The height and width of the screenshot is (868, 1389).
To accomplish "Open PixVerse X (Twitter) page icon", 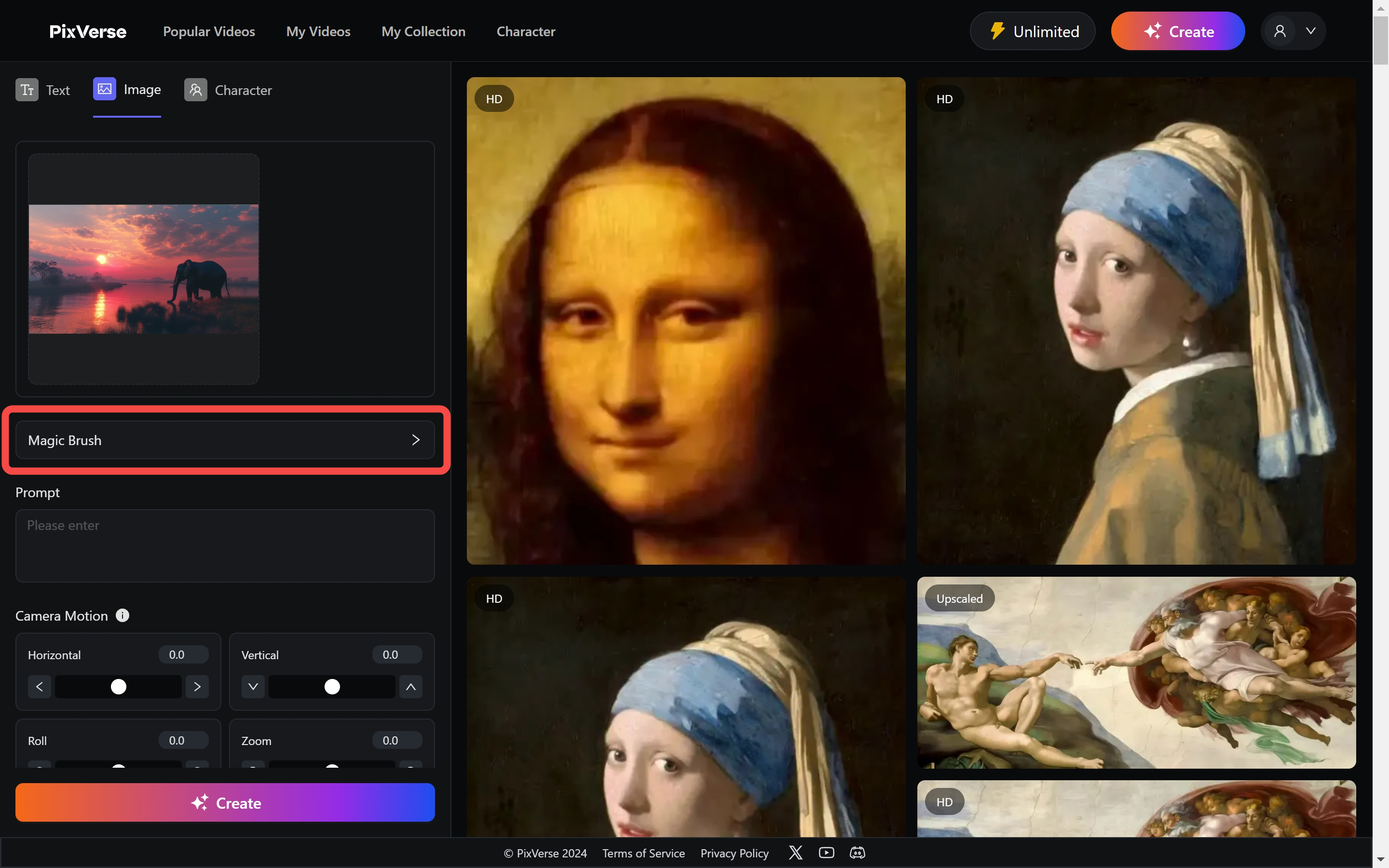I will [795, 853].
